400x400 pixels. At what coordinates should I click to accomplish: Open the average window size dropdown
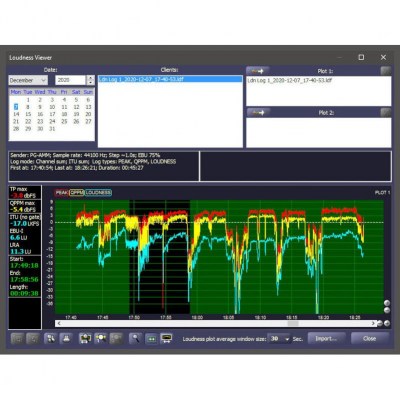(280, 339)
